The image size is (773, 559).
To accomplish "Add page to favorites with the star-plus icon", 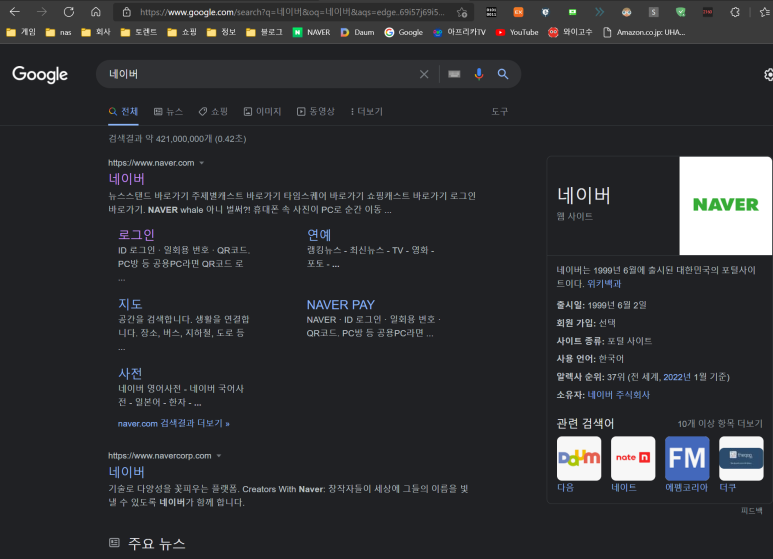I will 461,12.
